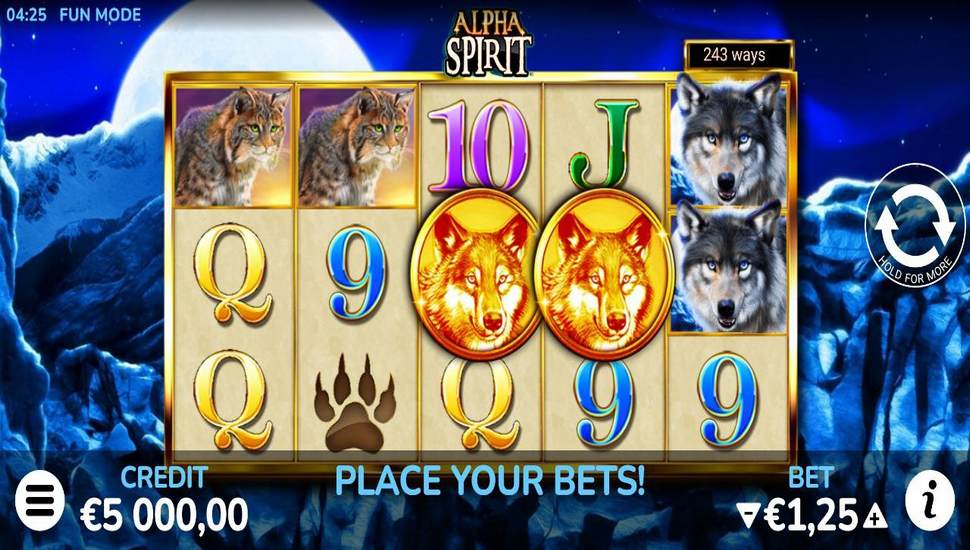Click the Fun Mode label
This screenshot has height=550, width=970.
pos(100,15)
